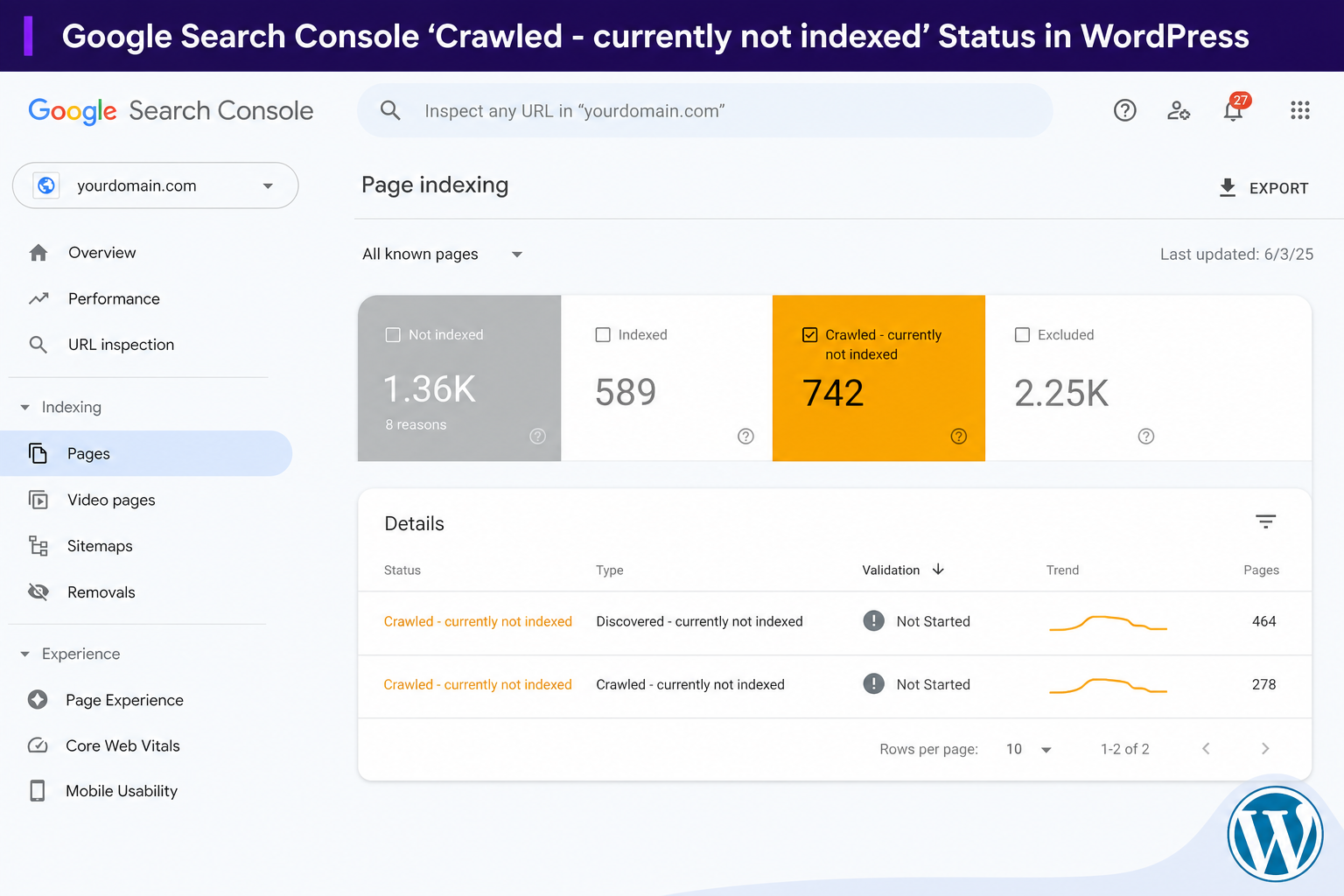Click the EXPORT button label
1344x896 pixels.
(x=1278, y=188)
